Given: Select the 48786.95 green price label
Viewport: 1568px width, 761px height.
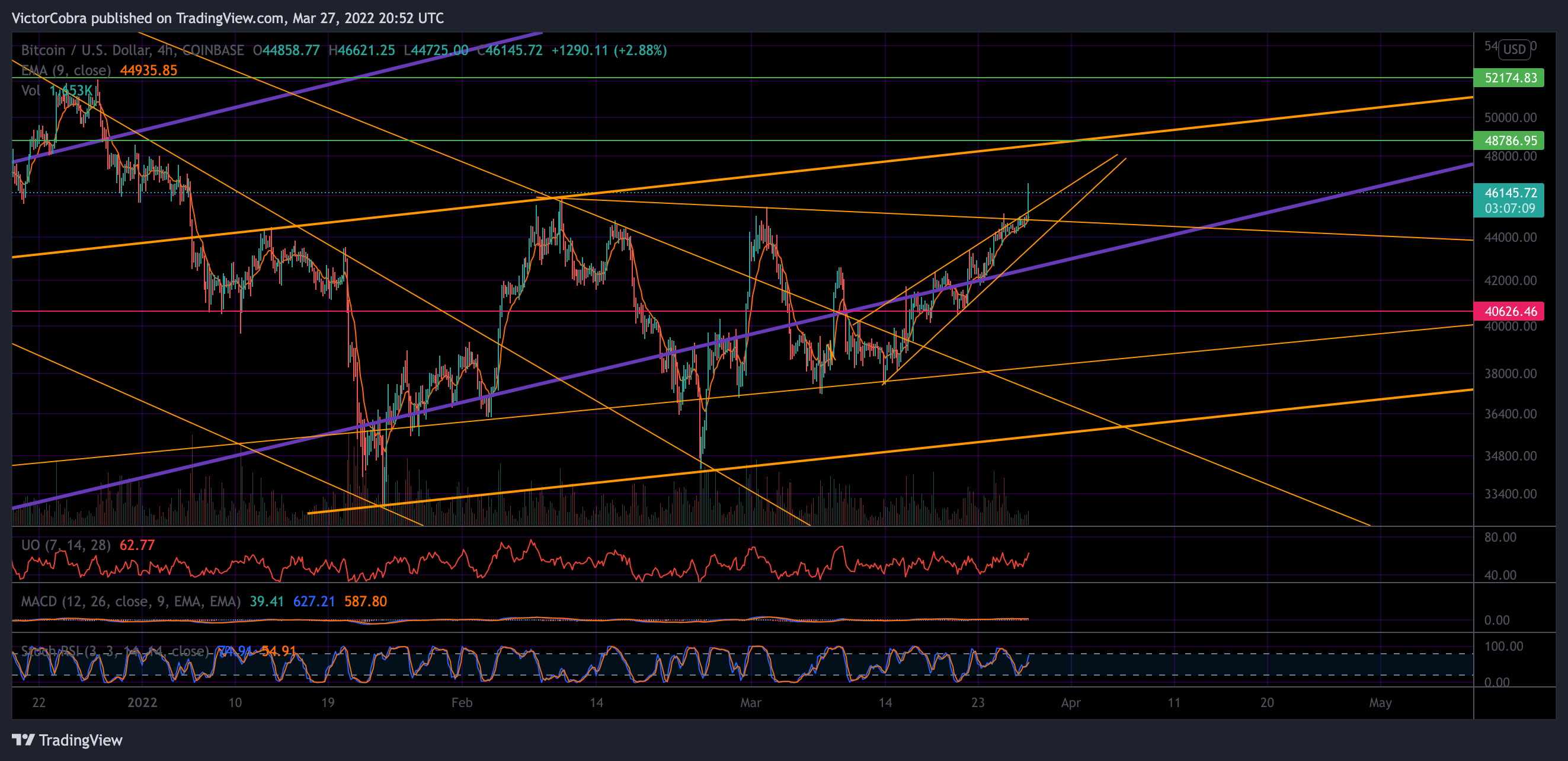Looking at the screenshot, I should tap(1509, 140).
